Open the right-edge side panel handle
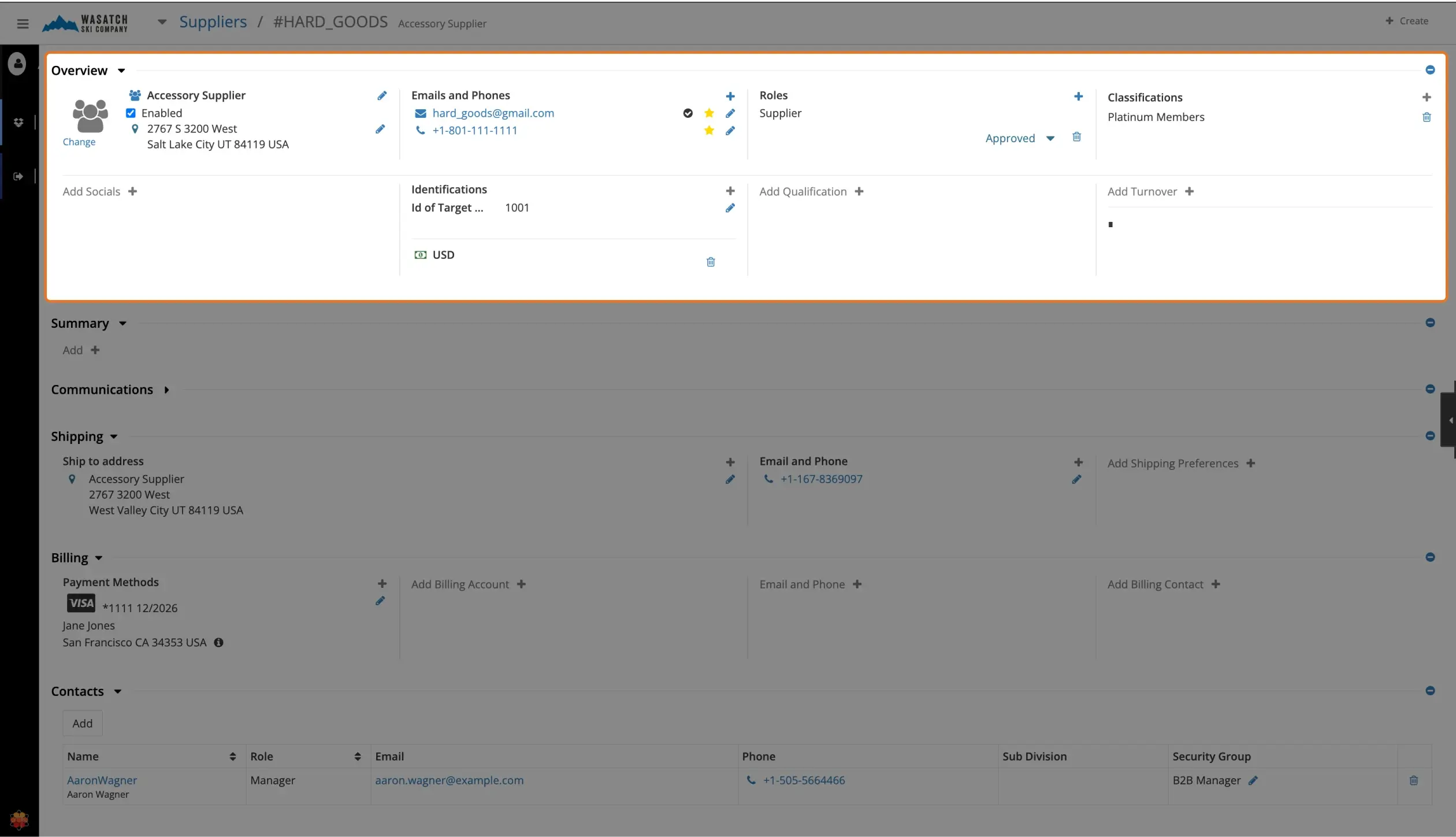 (1448, 420)
